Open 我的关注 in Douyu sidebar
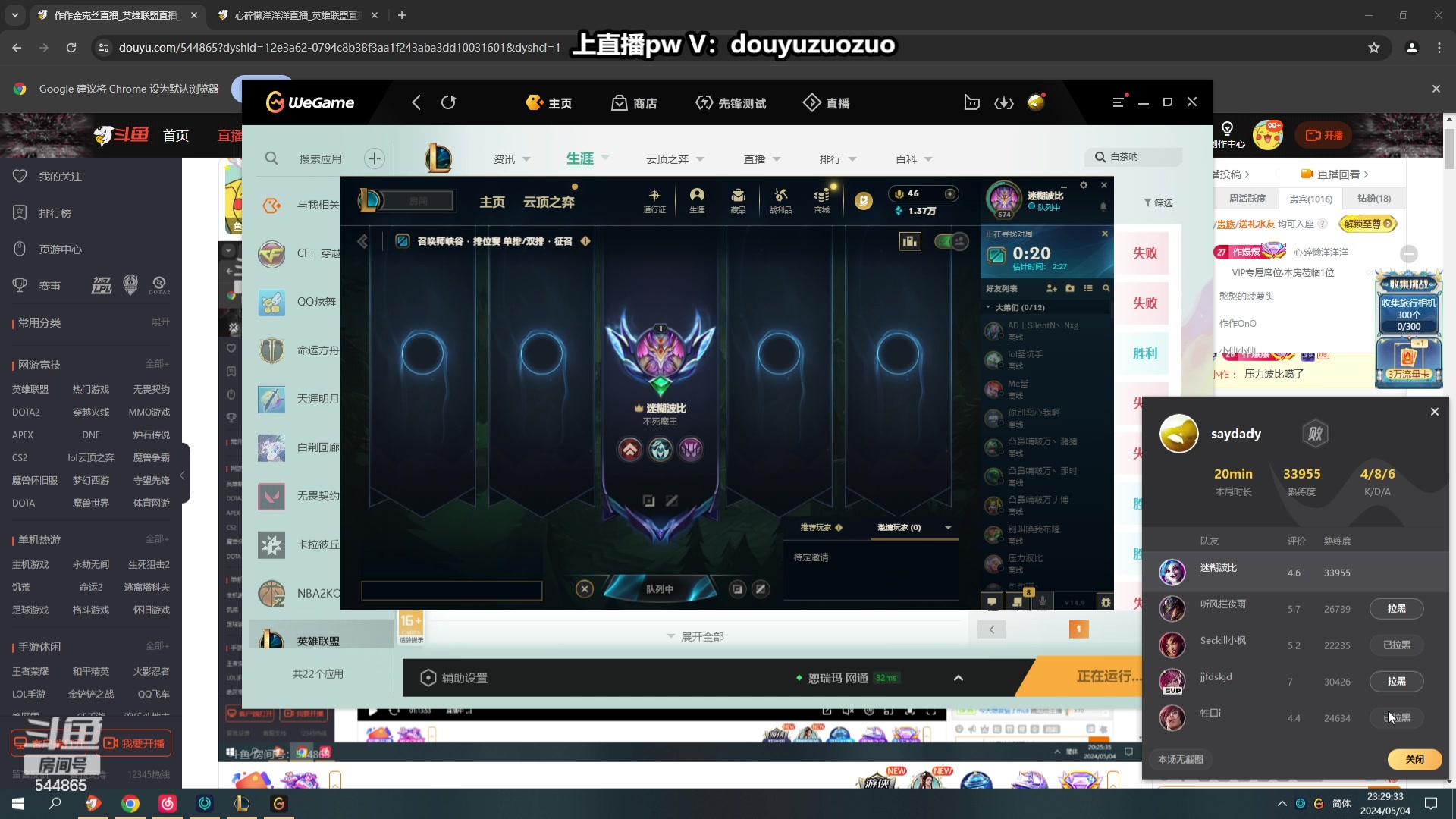1456x819 pixels. 47,177
